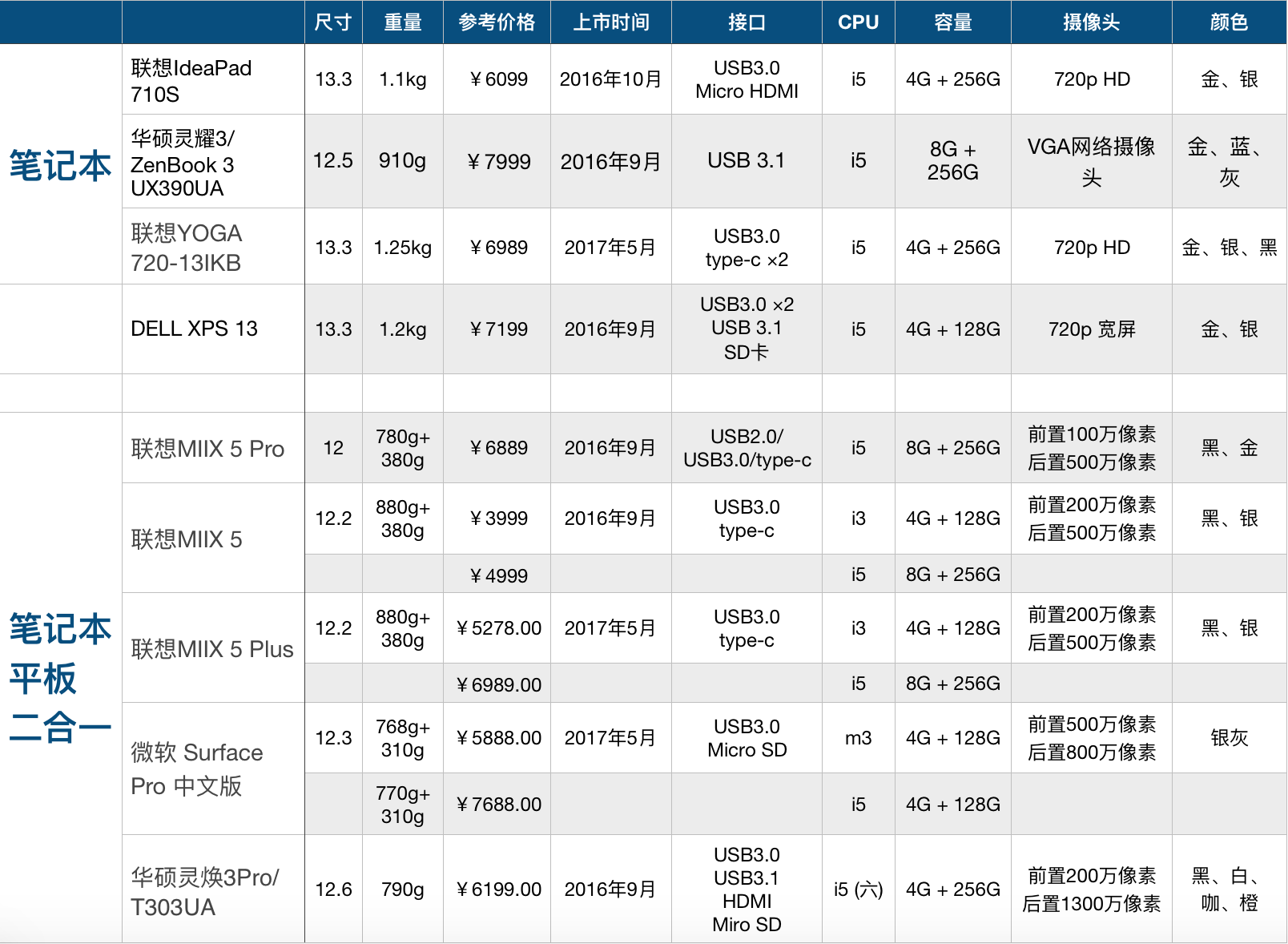The width and height of the screenshot is (1288, 944).
Task: Select the 前置500万像素 后置800万像素 camera cell
Action: pos(1092,738)
